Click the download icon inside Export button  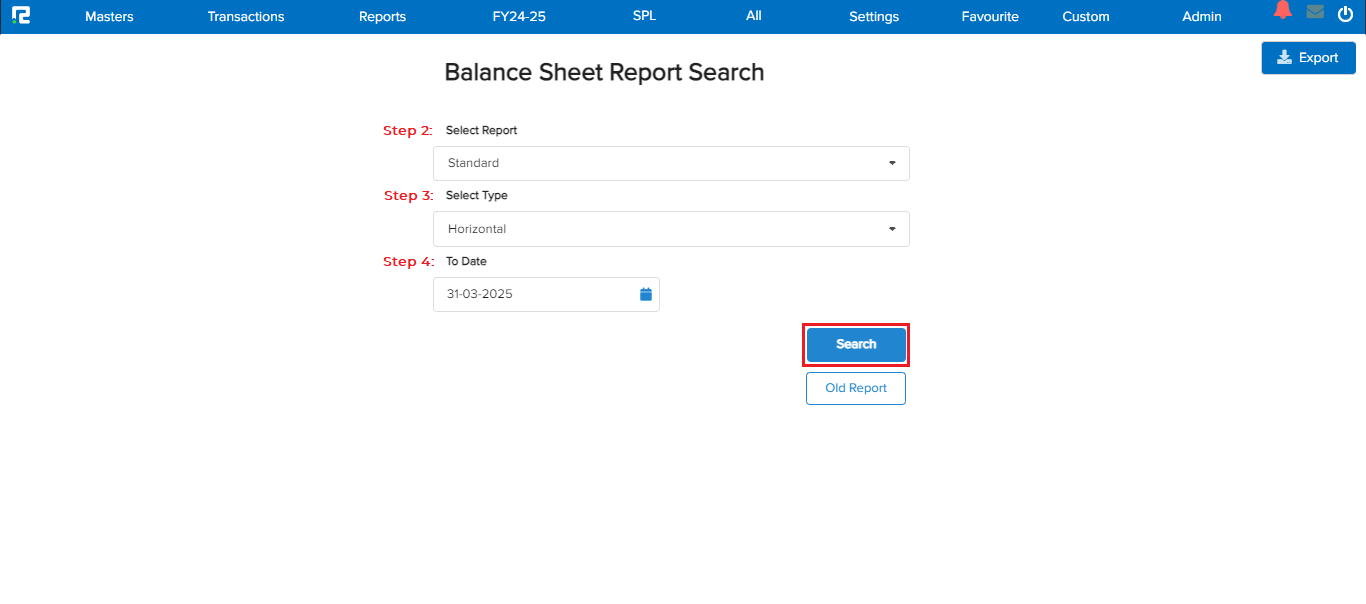point(1285,57)
